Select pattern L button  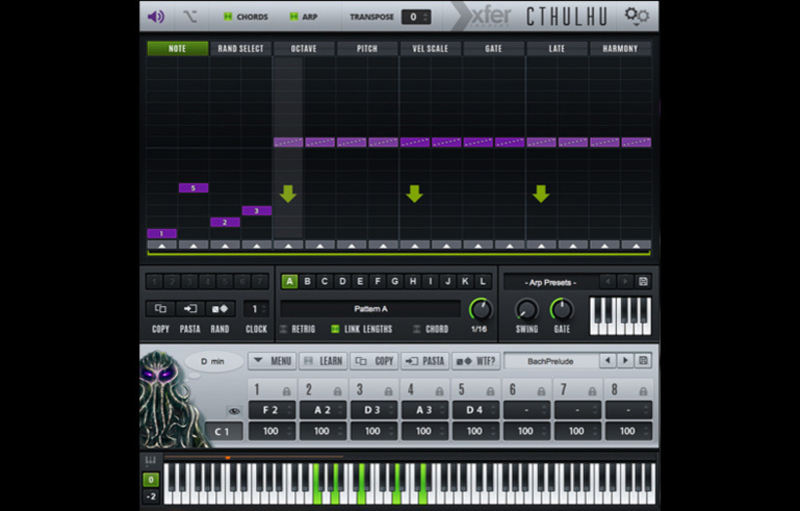[x=483, y=281]
